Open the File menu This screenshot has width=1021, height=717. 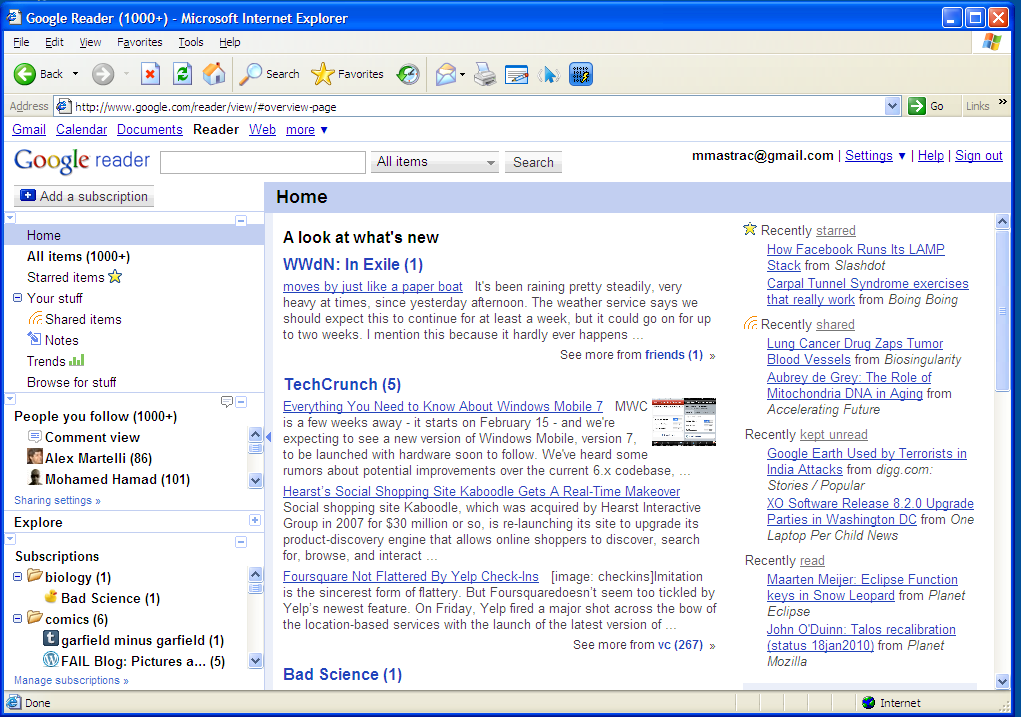coord(21,42)
